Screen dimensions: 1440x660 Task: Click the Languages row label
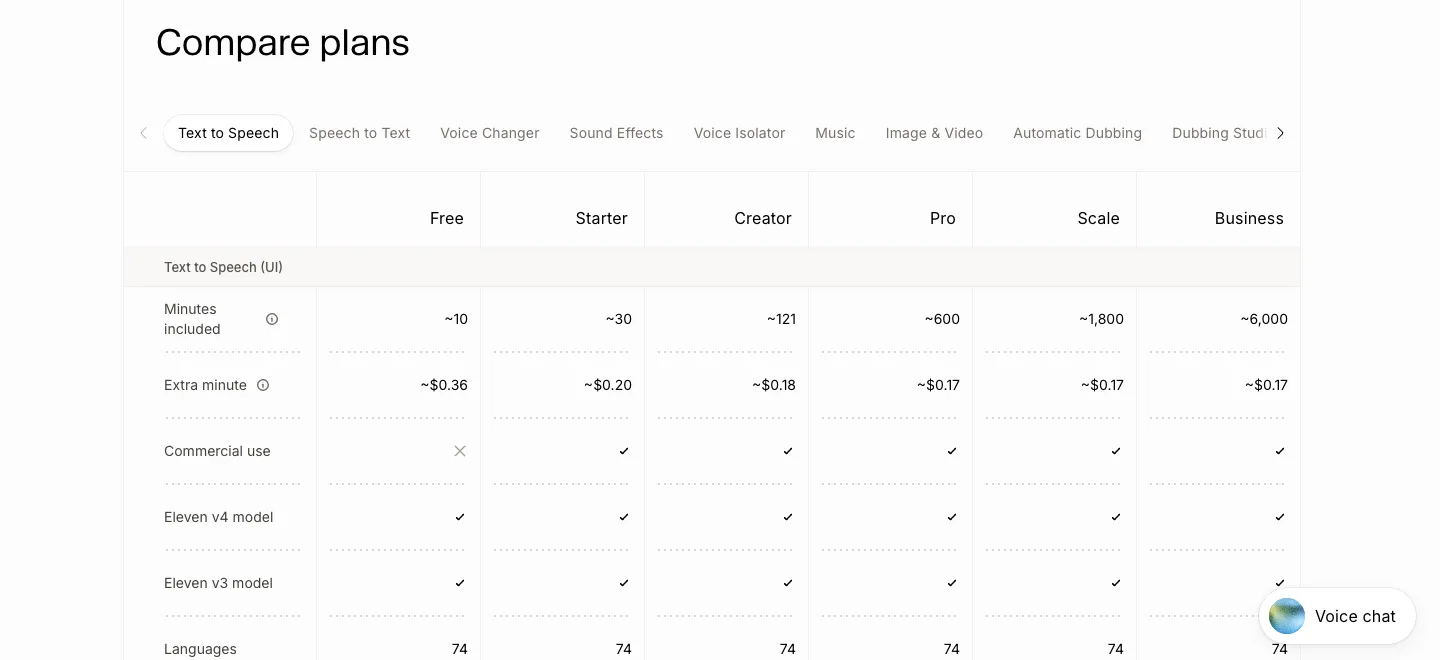[200, 649]
